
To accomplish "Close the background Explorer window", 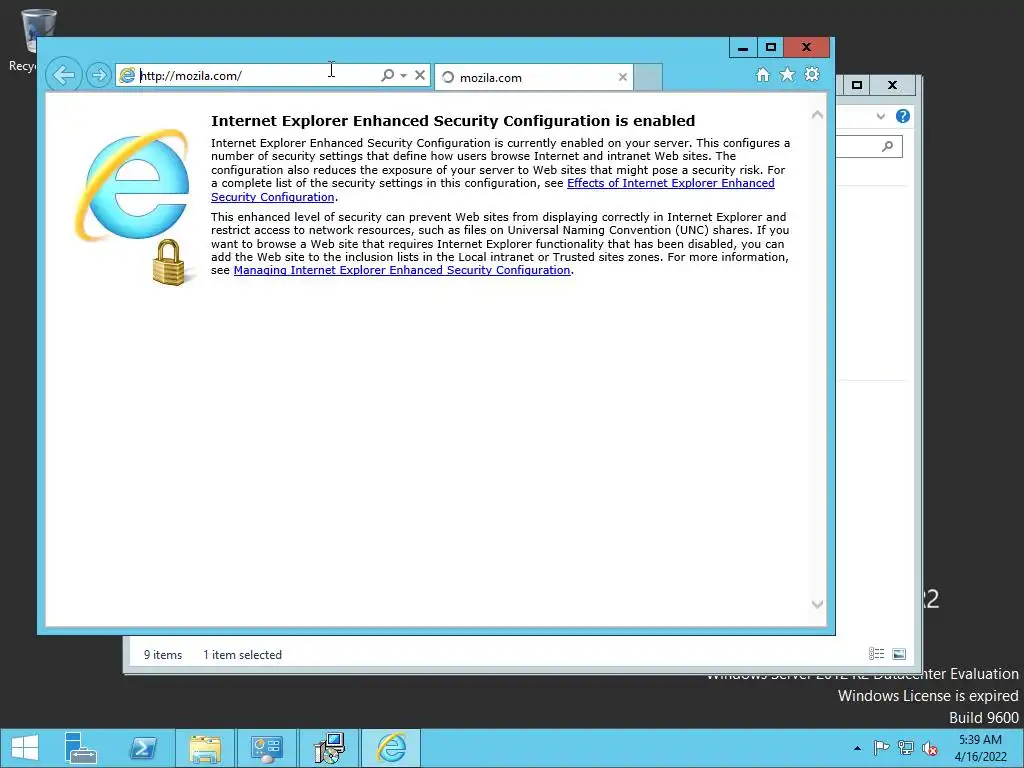I will tap(893, 85).
